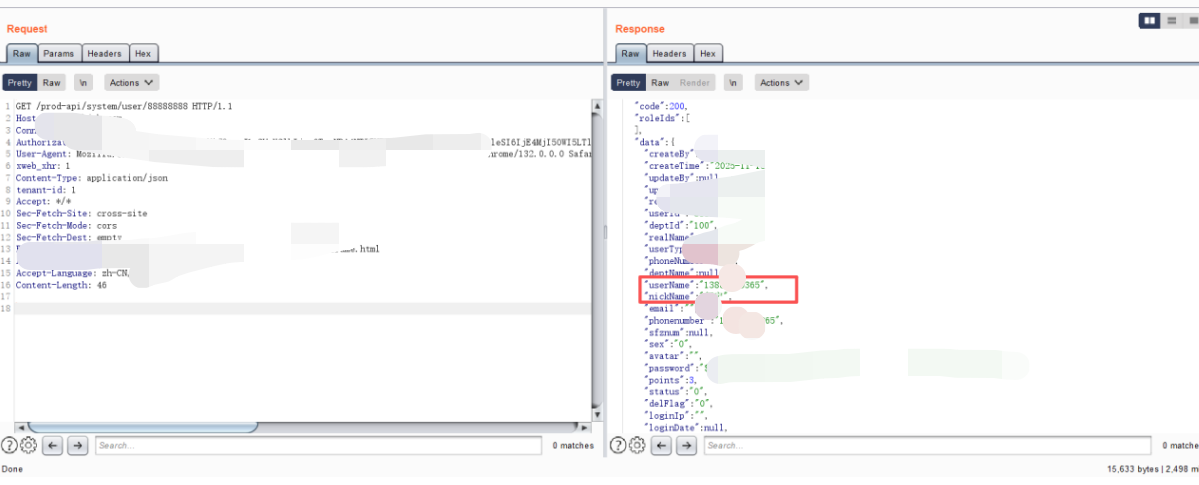Select Raw view in Response panel toolbar
The height and width of the screenshot is (485, 1199).
click(x=660, y=83)
